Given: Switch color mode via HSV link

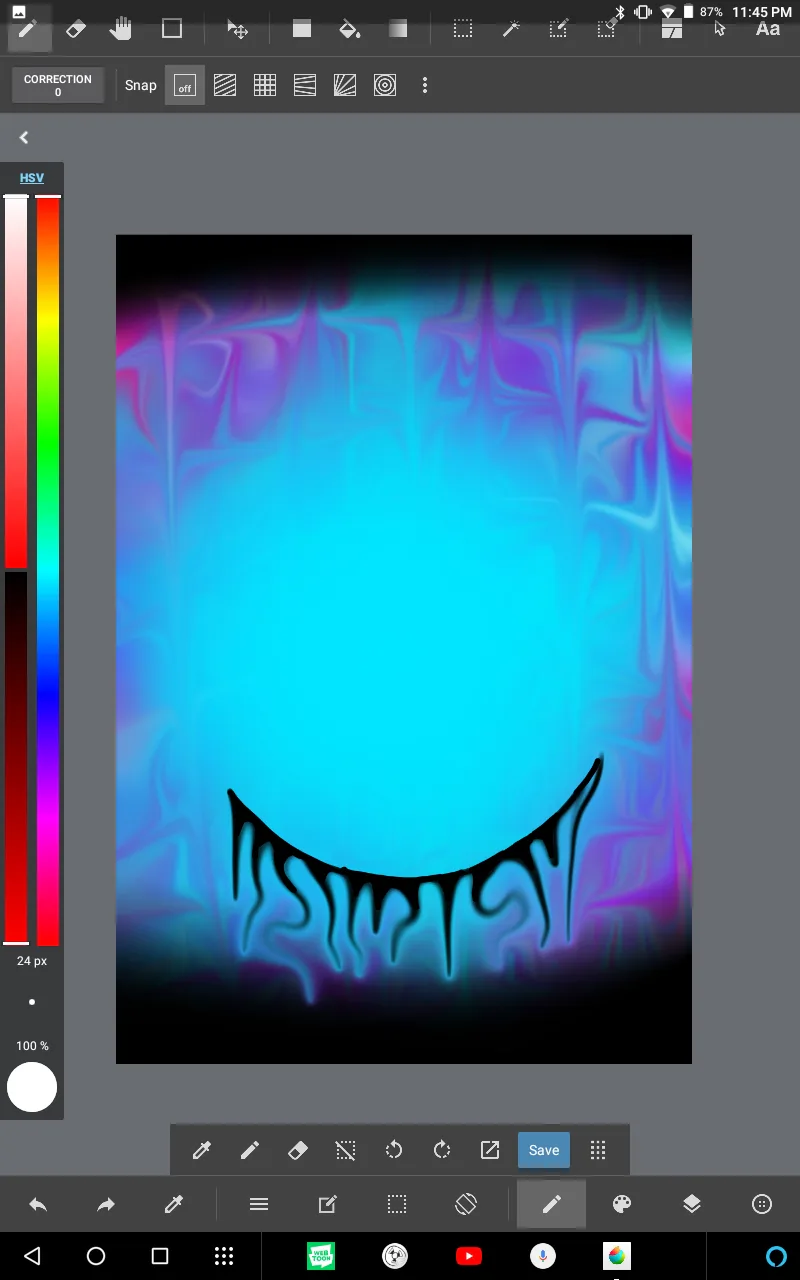Looking at the screenshot, I should [x=32, y=178].
